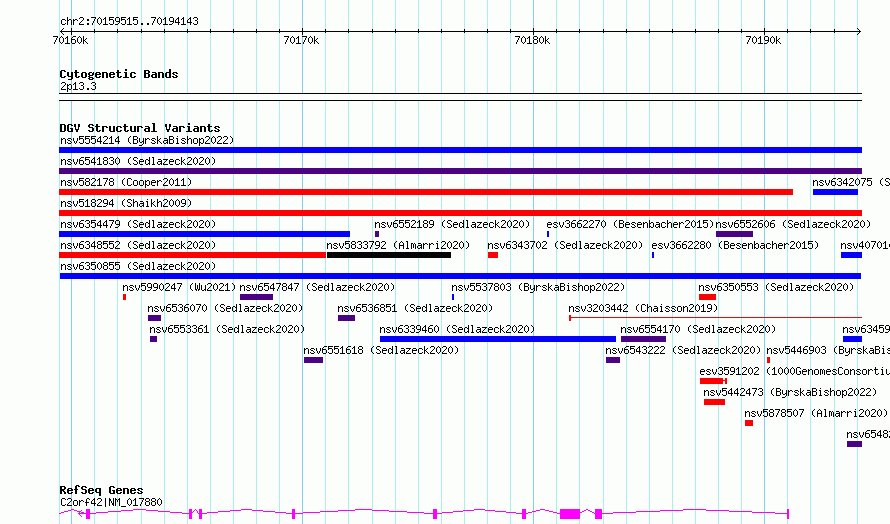Click the Cytogenetic Bands track title
Screen dimensions: 890x524
(119, 74)
